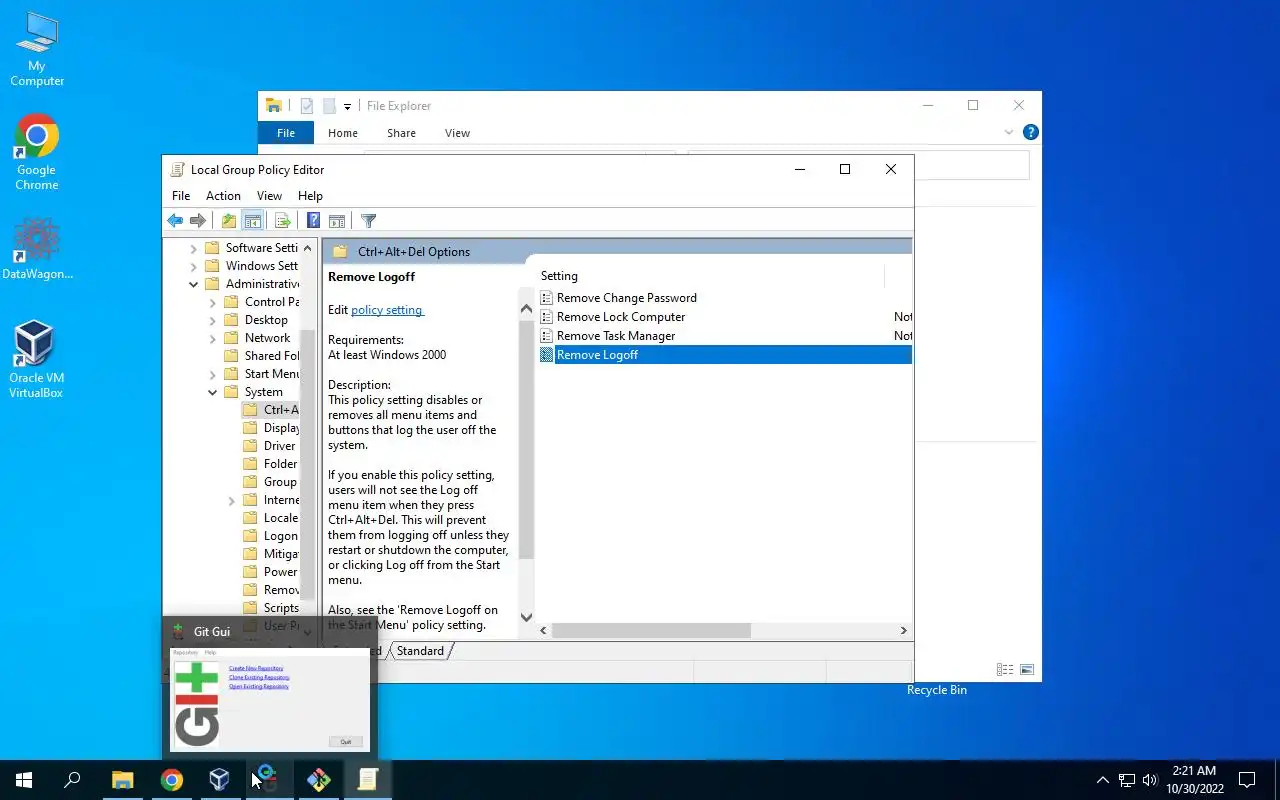
Task: Click the network tray icon
Action: coord(1126,780)
